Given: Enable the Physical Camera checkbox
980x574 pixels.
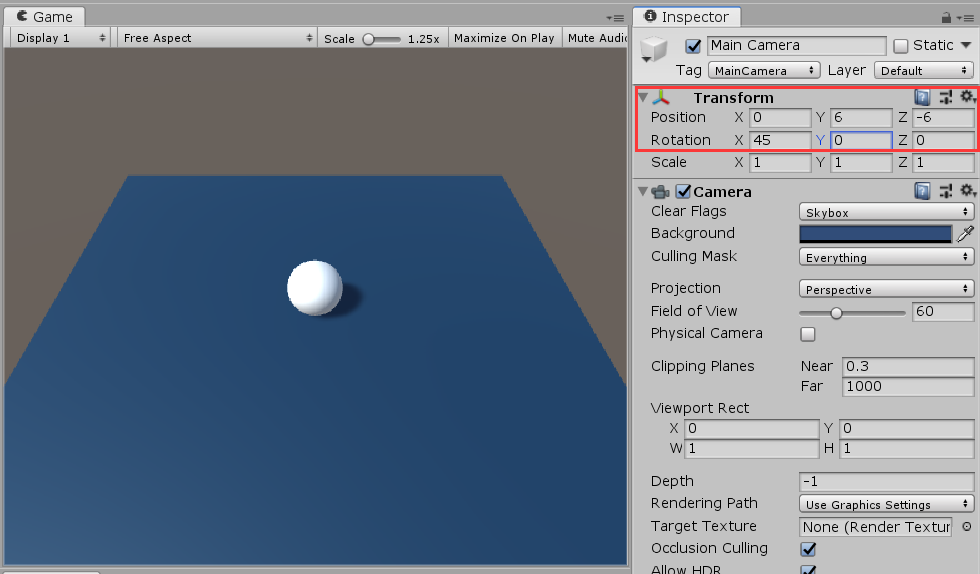Looking at the screenshot, I should (808, 334).
